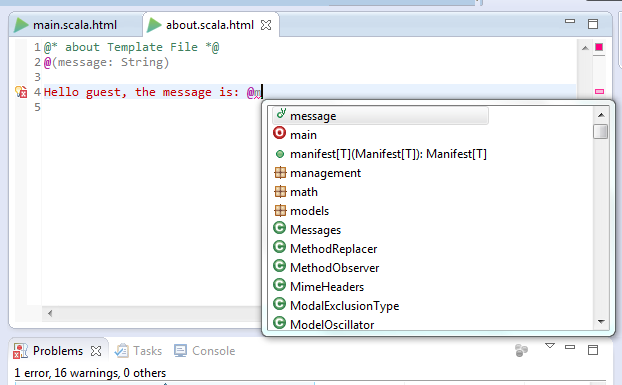Click the red error indicator in overview ruler

click(x=599, y=47)
